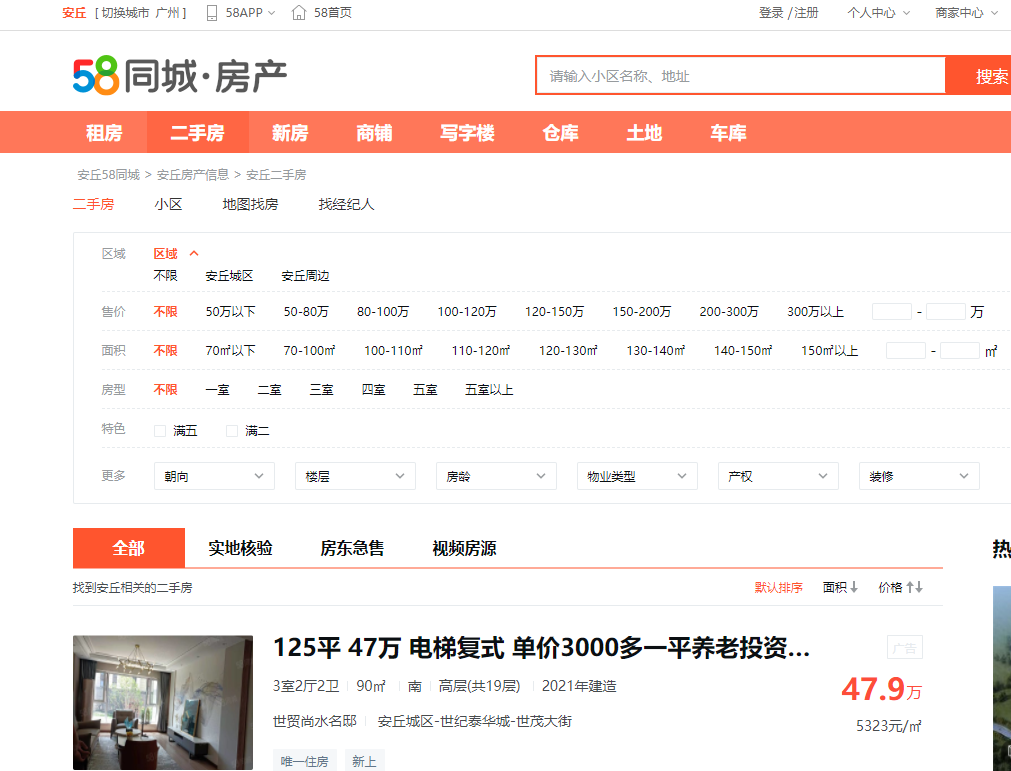Click the house icon beside 58首页

coord(299,13)
